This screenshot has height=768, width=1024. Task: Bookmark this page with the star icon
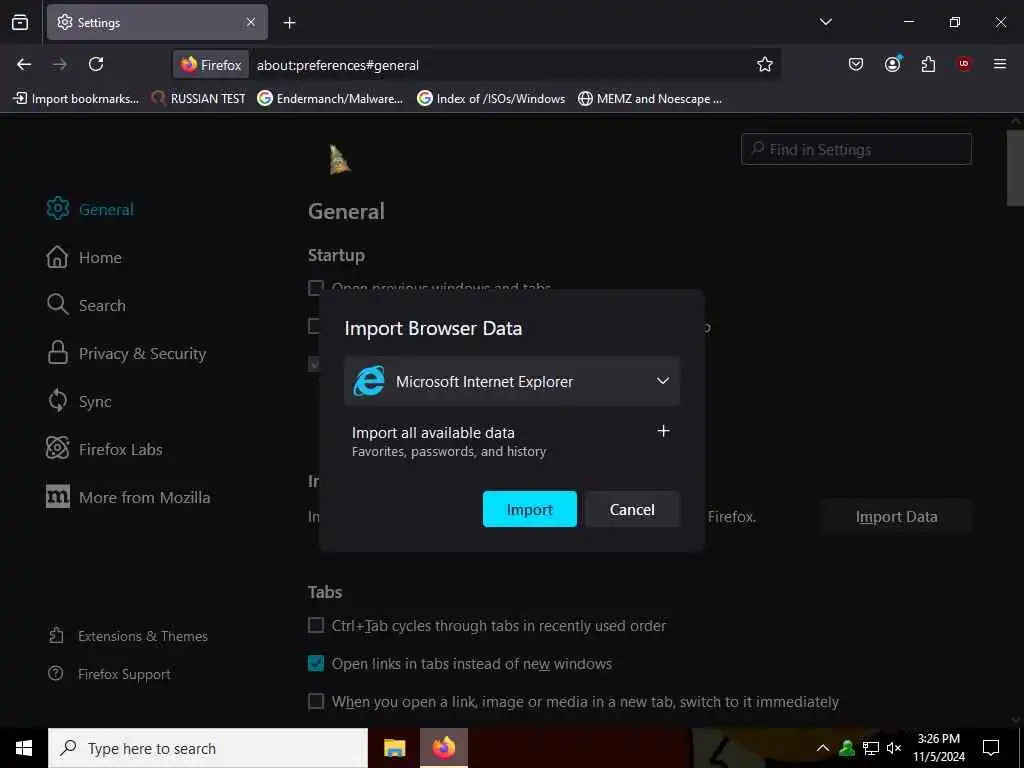[765, 64]
